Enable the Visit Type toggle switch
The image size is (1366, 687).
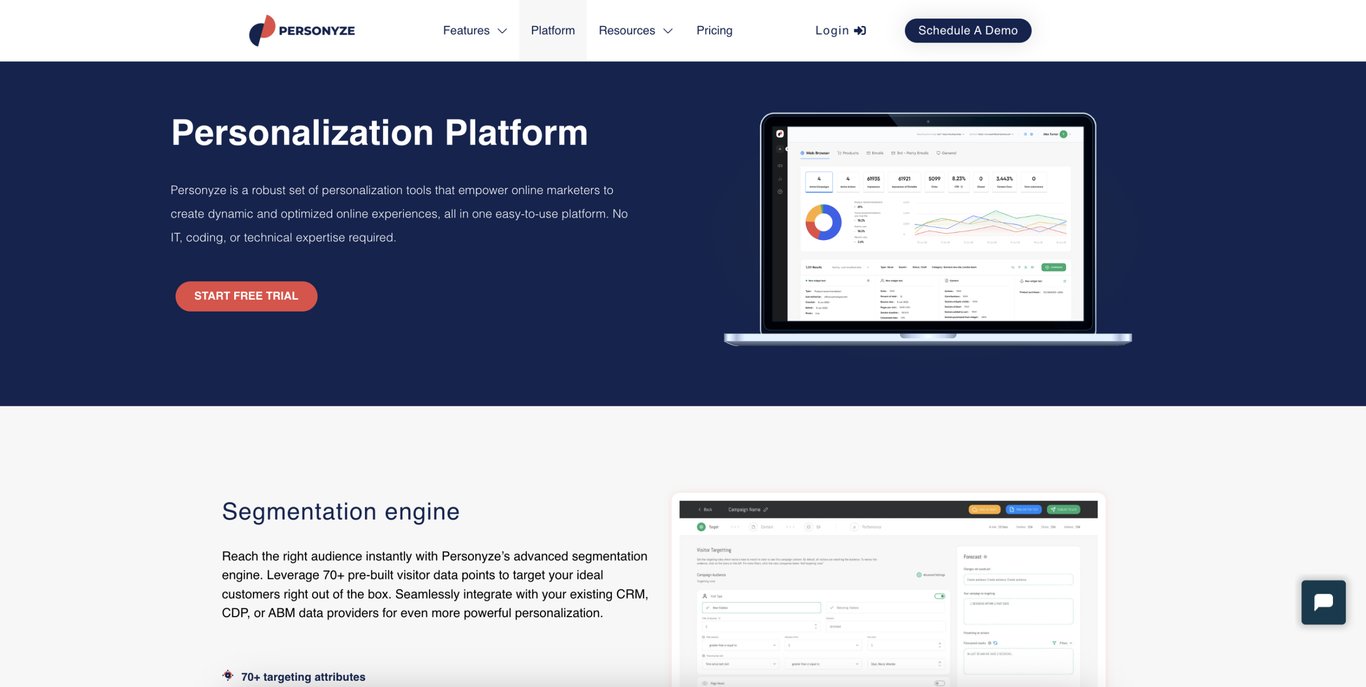(x=940, y=596)
